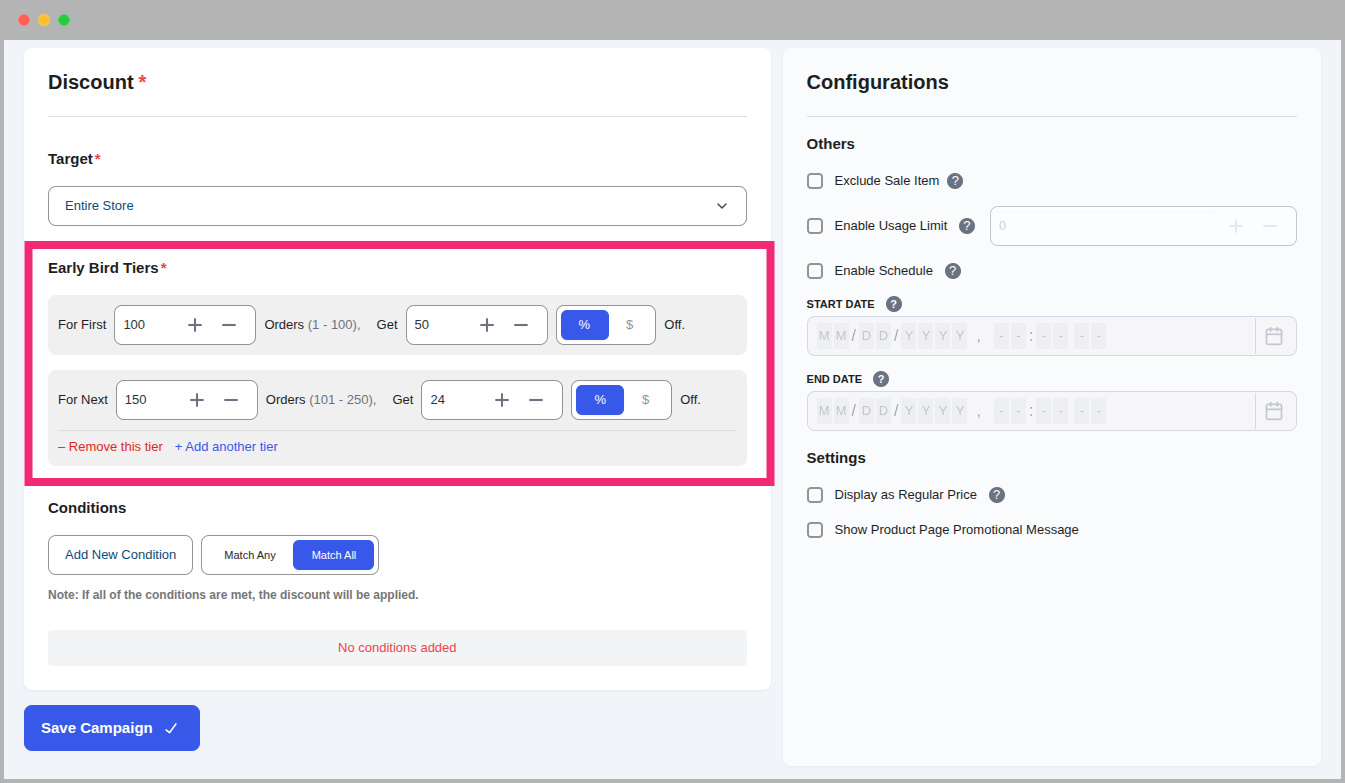This screenshot has height=783, width=1345.
Task: Choose the Match All condition option
Action: pos(333,555)
